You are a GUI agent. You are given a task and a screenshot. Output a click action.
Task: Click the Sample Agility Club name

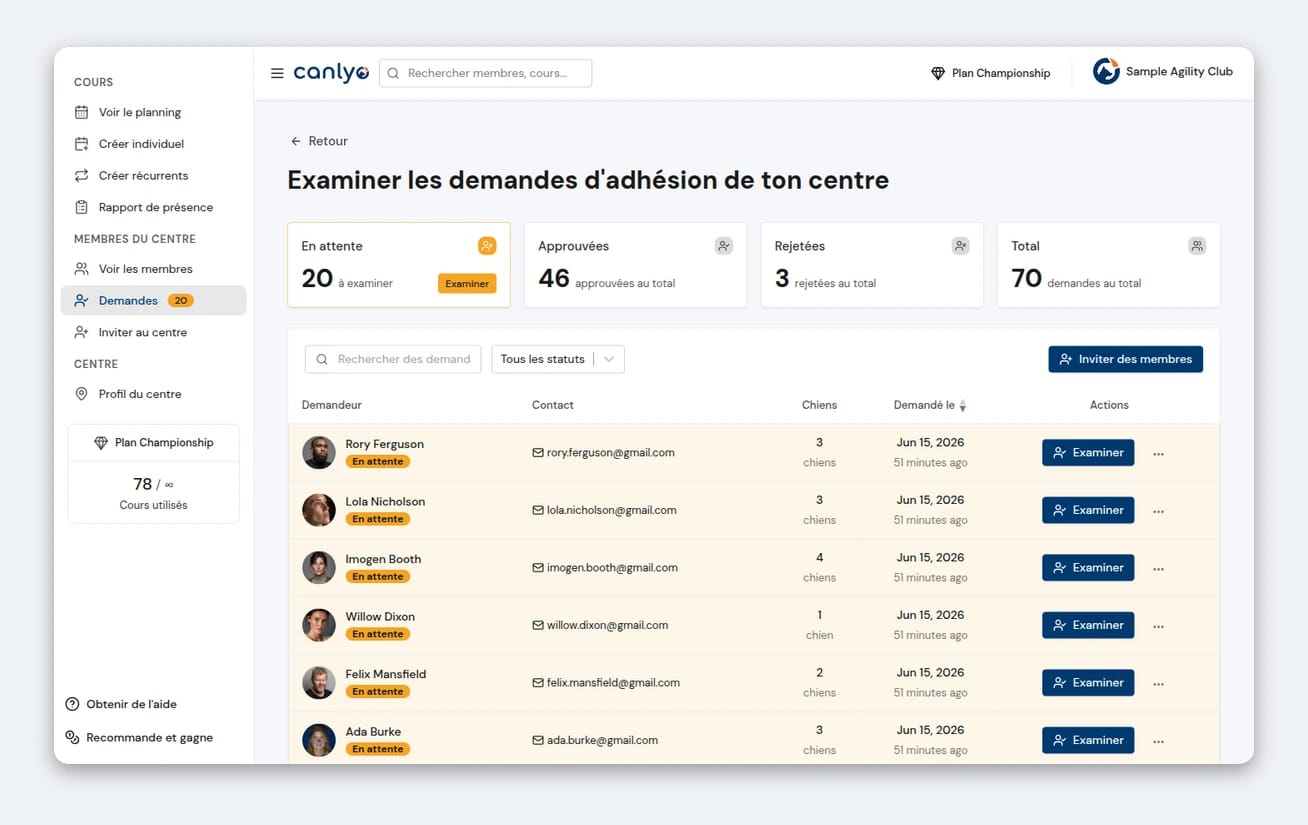pos(1179,72)
